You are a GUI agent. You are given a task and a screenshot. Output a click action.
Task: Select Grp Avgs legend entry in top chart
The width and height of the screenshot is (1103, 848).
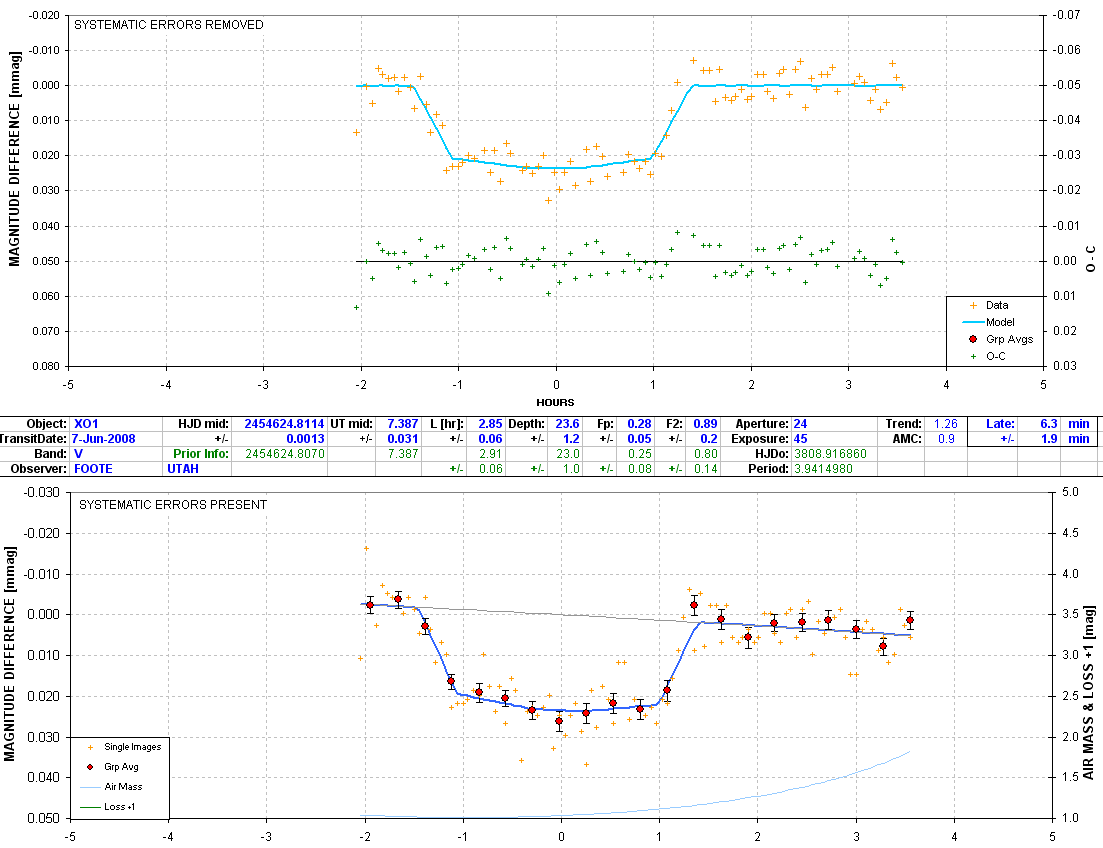[x=1001, y=339]
